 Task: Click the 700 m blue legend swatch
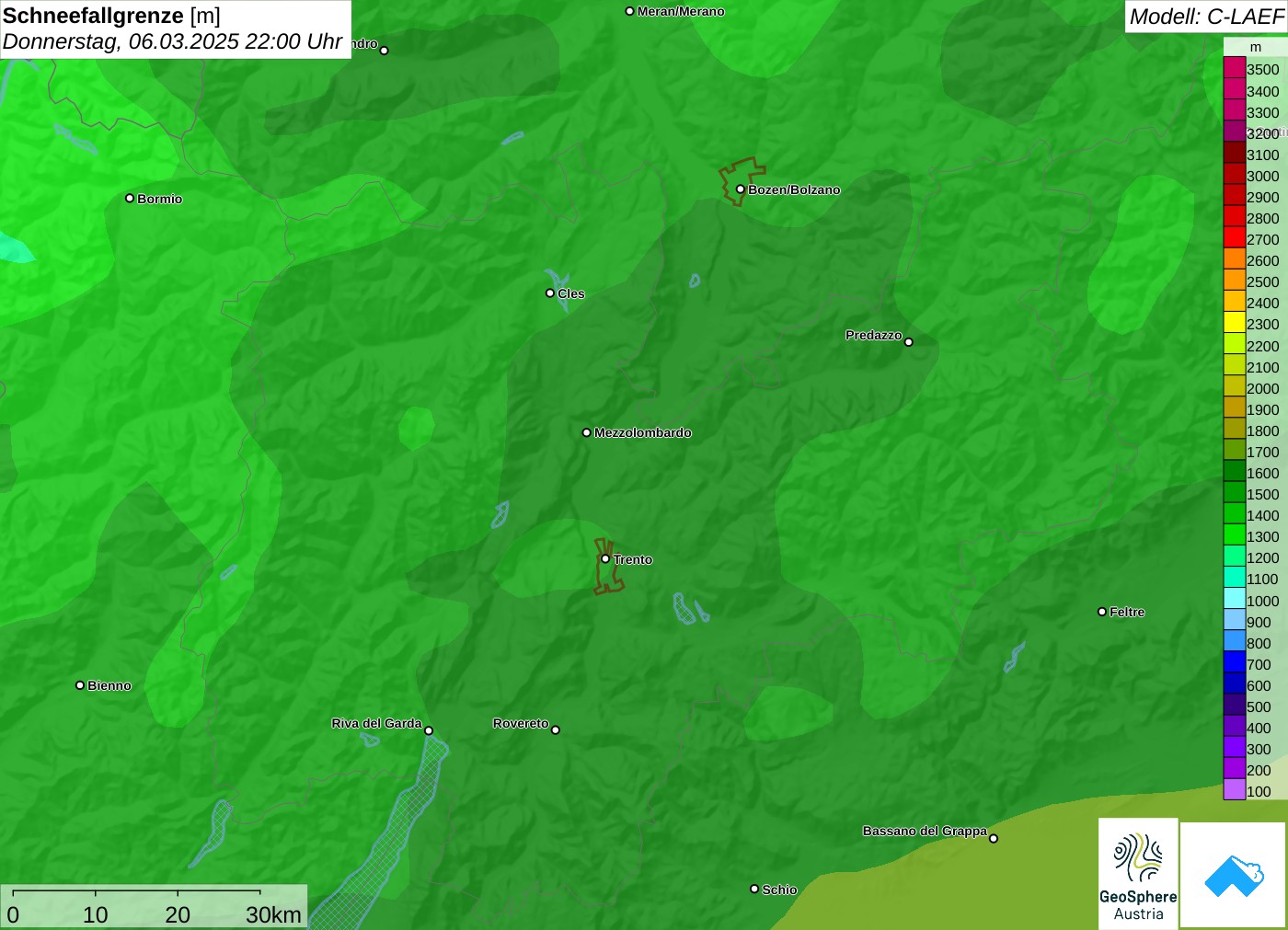point(1235,663)
